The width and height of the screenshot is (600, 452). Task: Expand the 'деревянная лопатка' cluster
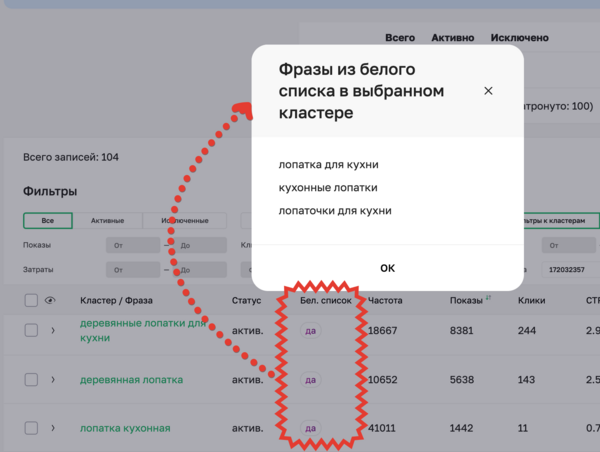53,380
